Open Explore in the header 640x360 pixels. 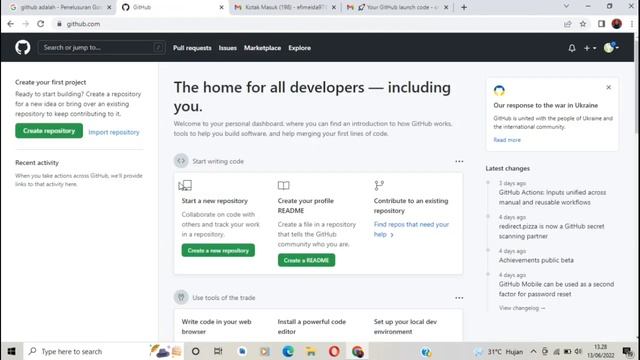[300, 48]
